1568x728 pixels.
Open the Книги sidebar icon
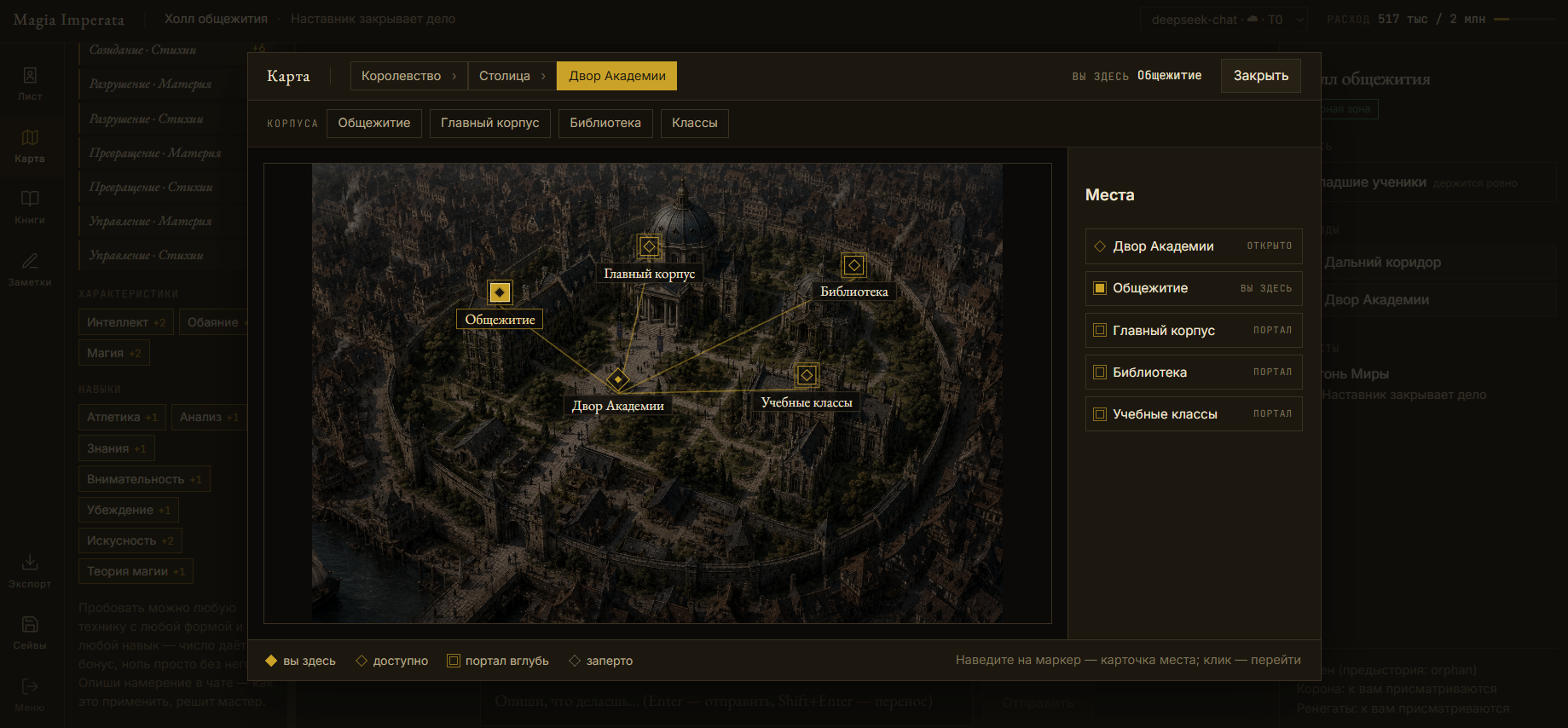pyautogui.click(x=30, y=207)
